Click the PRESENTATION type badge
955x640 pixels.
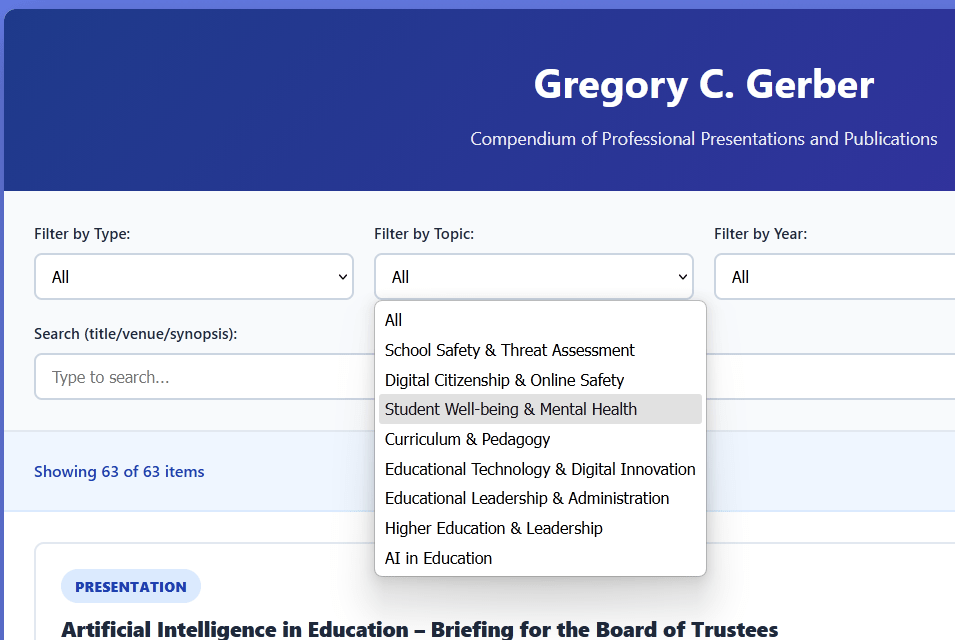[x=130, y=586]
